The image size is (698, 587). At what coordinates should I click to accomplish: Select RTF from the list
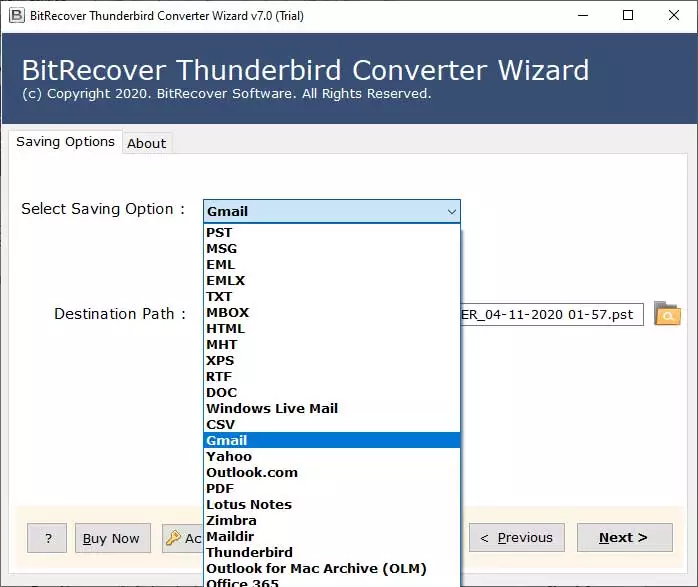[332, 376]
